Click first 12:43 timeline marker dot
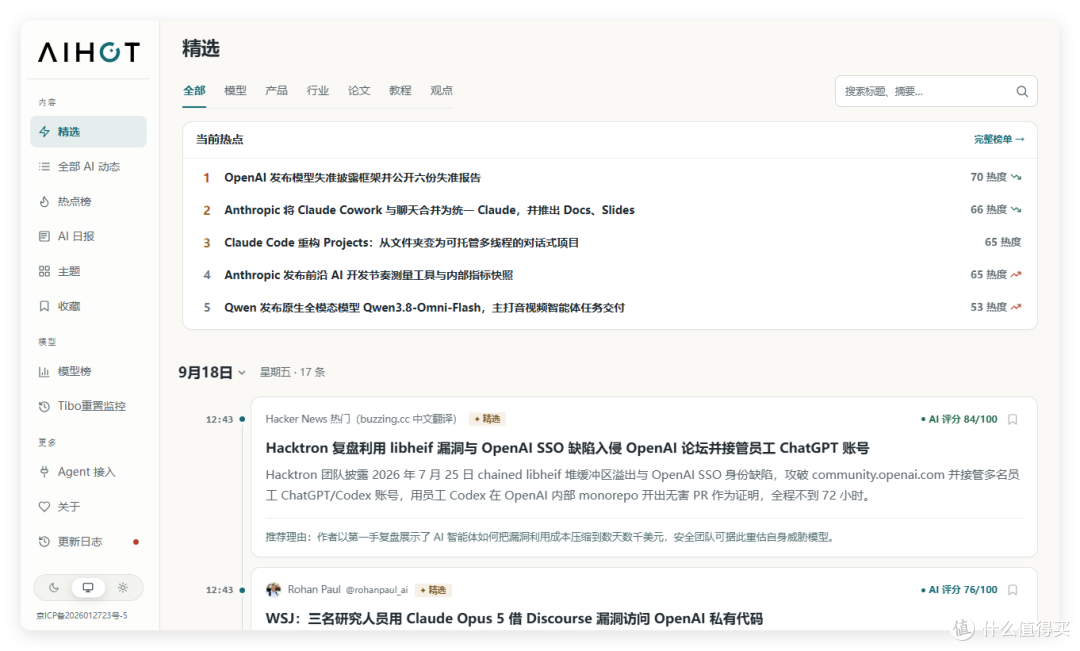 [x=242, y=420]
